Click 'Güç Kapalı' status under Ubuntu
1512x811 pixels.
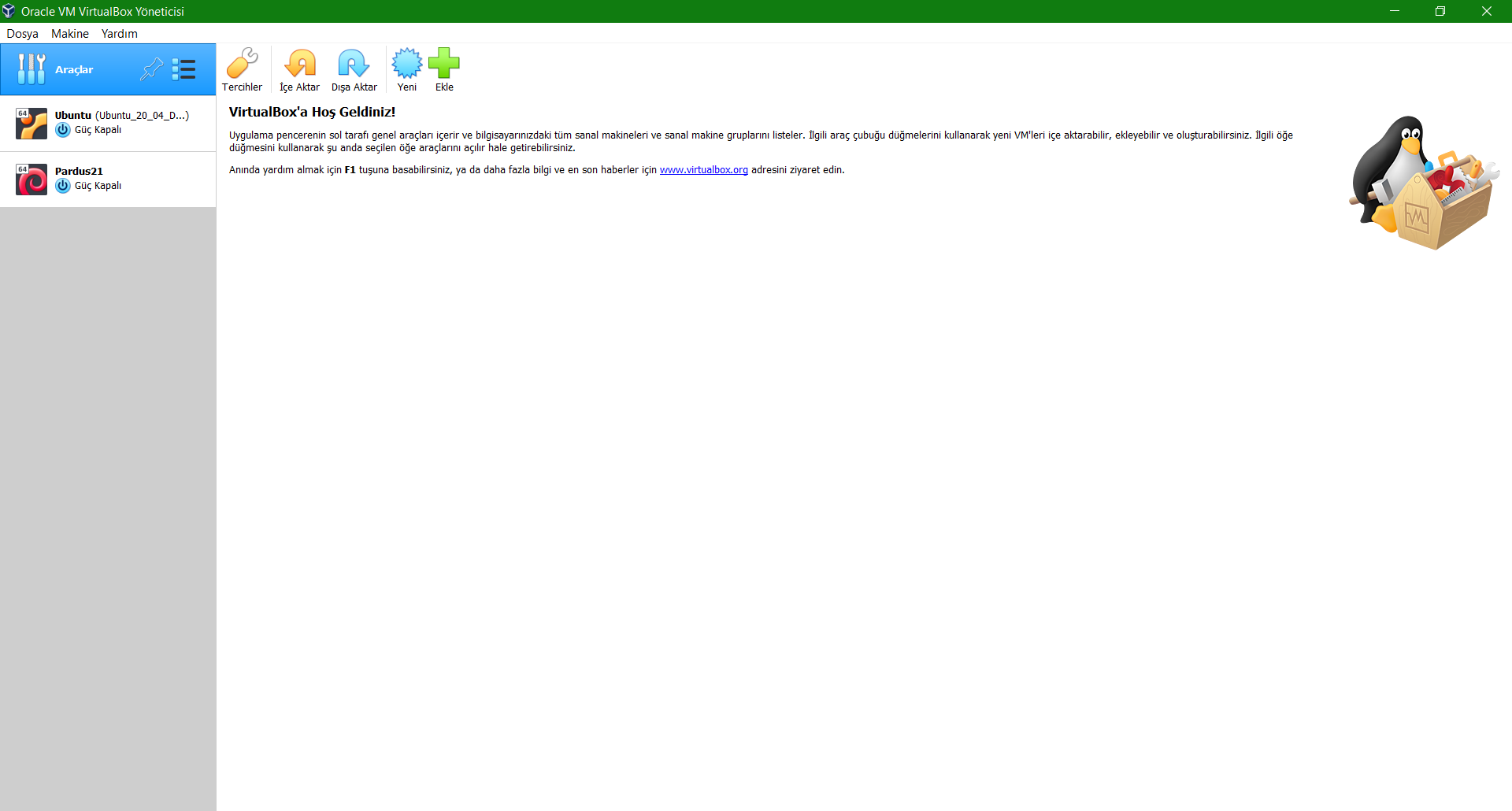point(98,130)
